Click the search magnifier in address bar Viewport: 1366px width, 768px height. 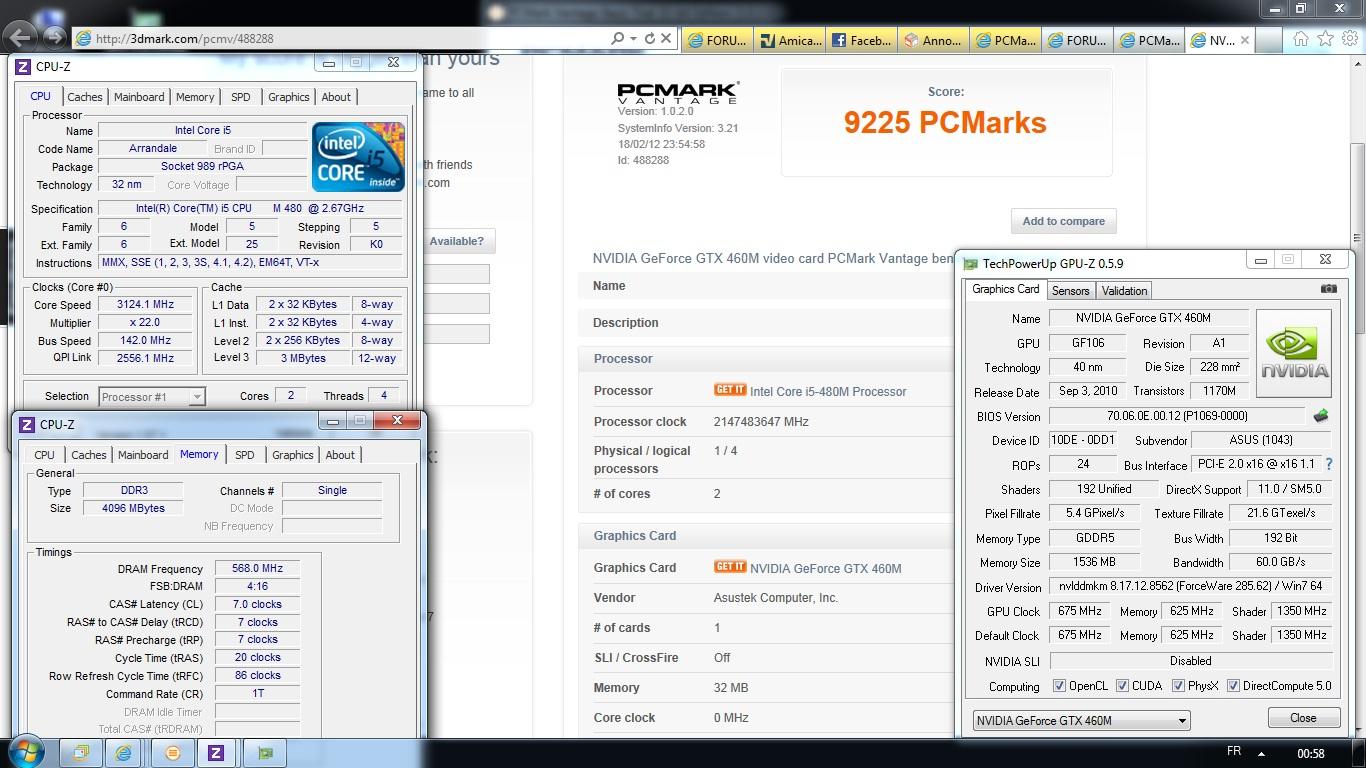[617, 38]
